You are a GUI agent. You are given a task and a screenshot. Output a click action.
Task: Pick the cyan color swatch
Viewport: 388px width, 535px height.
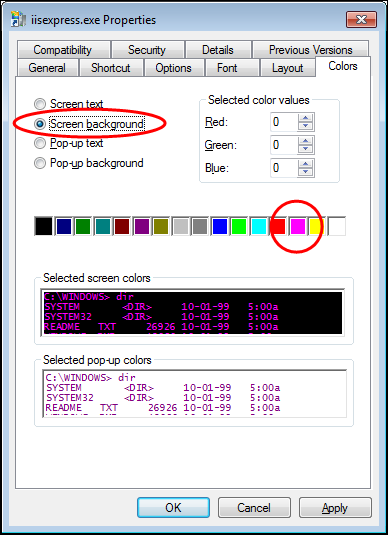pos(259,226)
